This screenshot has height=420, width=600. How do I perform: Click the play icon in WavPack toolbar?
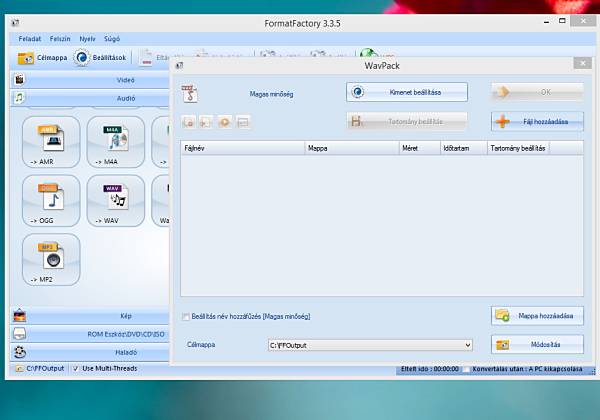225,122
